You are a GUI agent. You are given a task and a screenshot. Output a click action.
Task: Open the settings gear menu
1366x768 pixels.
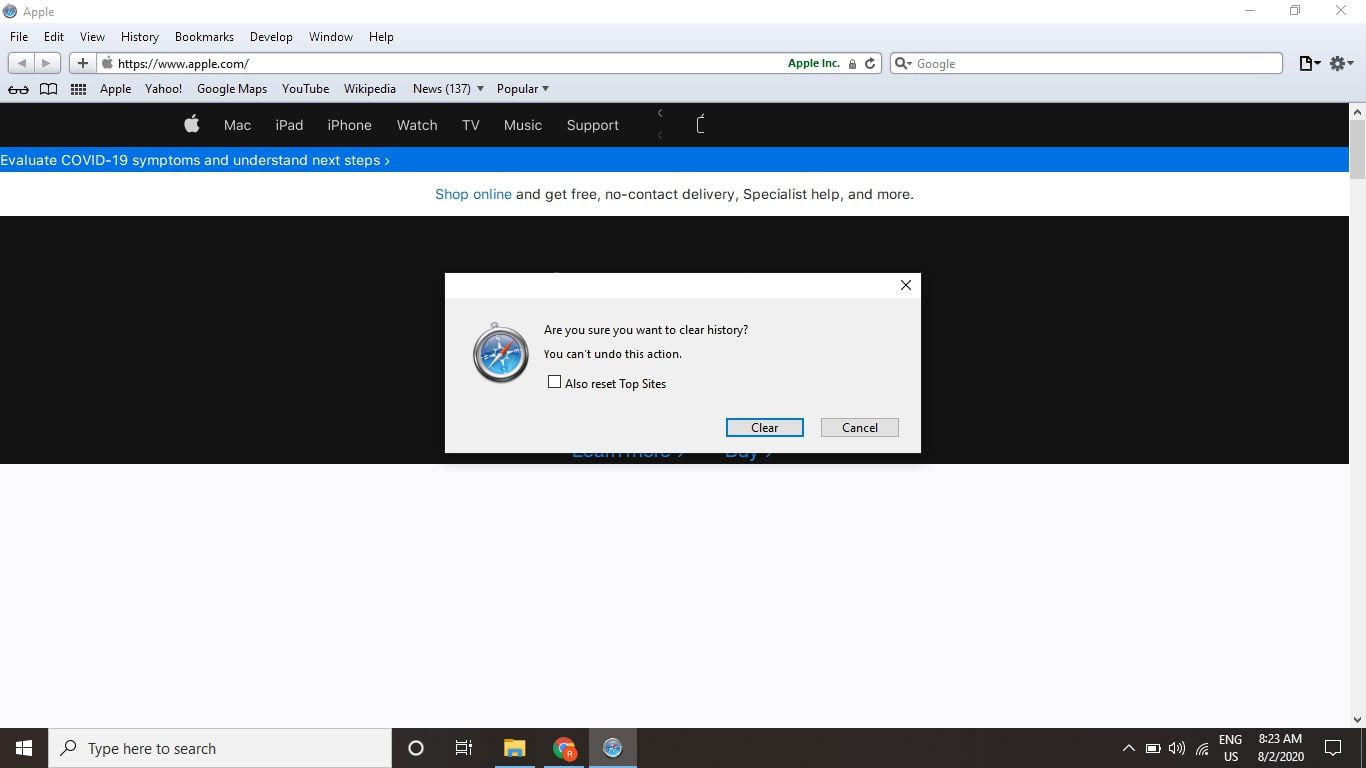[x=1341, y=63]
